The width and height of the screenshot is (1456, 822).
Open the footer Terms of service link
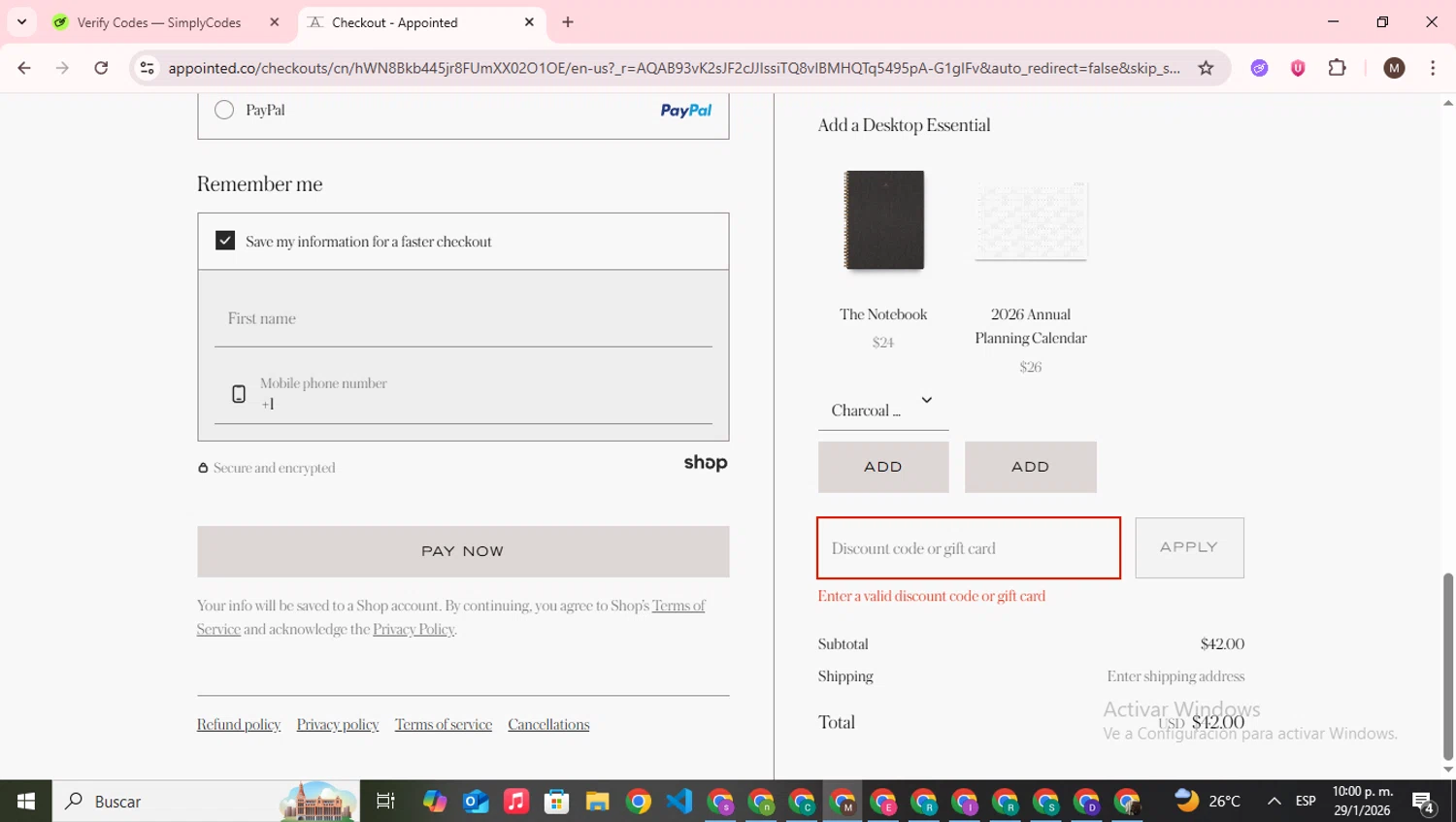[x=444, y=724]
